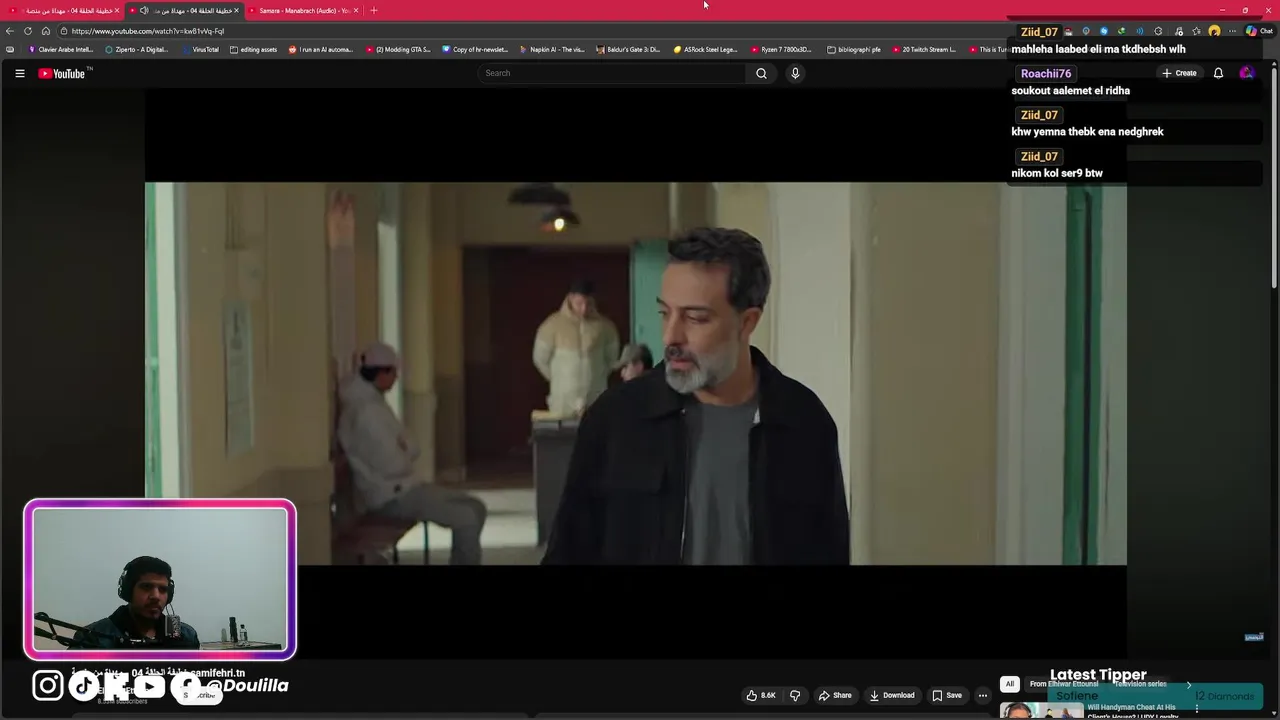Open VirusTotal bookmark
1280x720 pixels.
coord(200,49)
